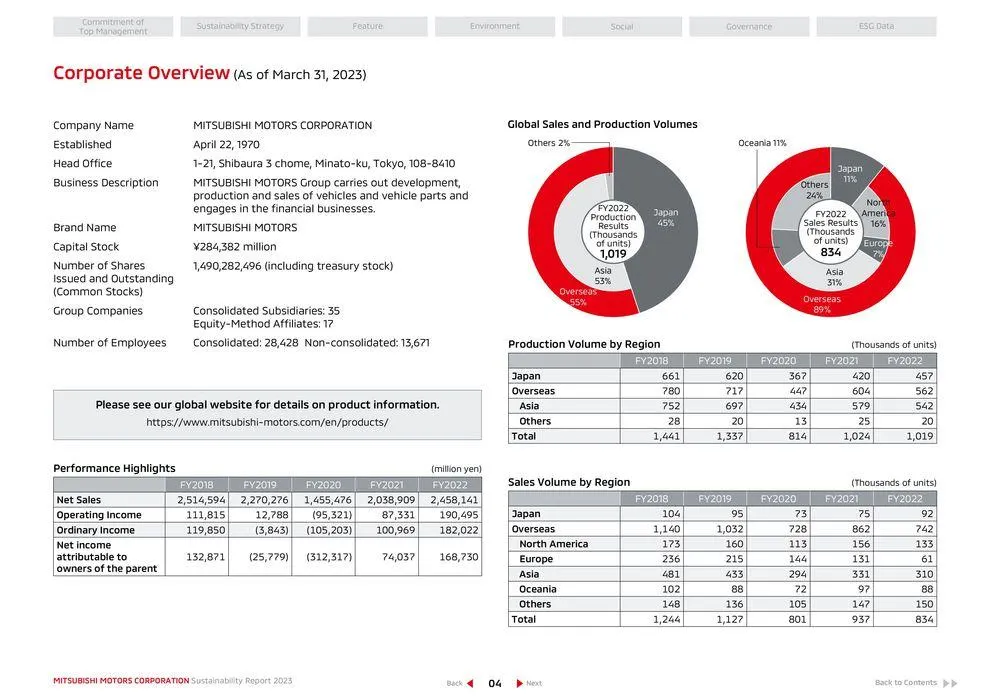The width and height of the screenshot is (990, 700).
Task: Select the Environment section tab
Action: coord(495,26)
